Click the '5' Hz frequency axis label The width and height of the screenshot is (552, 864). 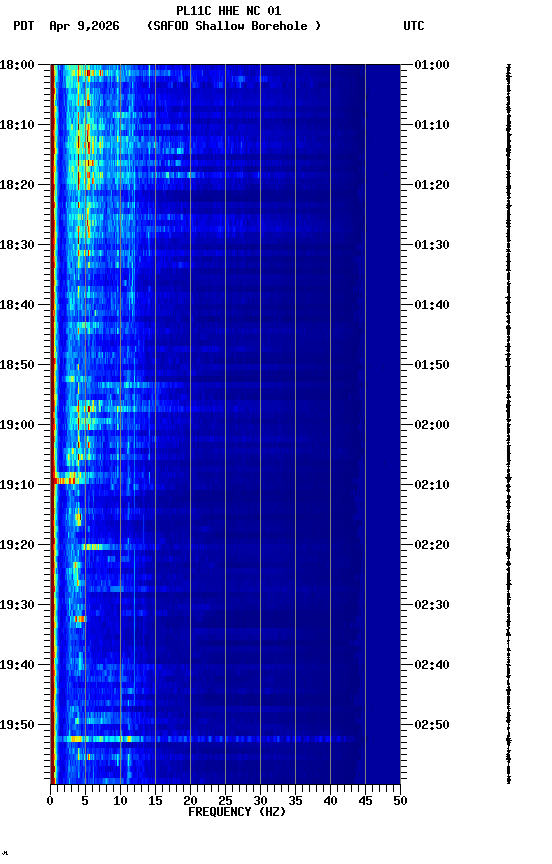85,801
